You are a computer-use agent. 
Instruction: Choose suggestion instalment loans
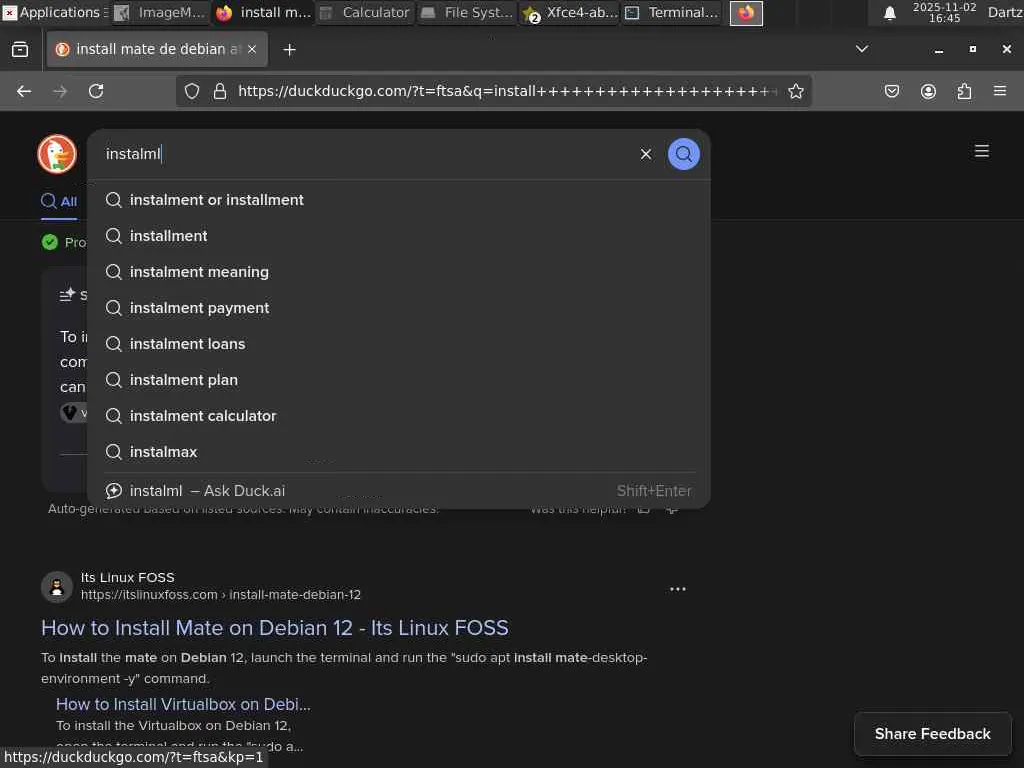point(398,344)
